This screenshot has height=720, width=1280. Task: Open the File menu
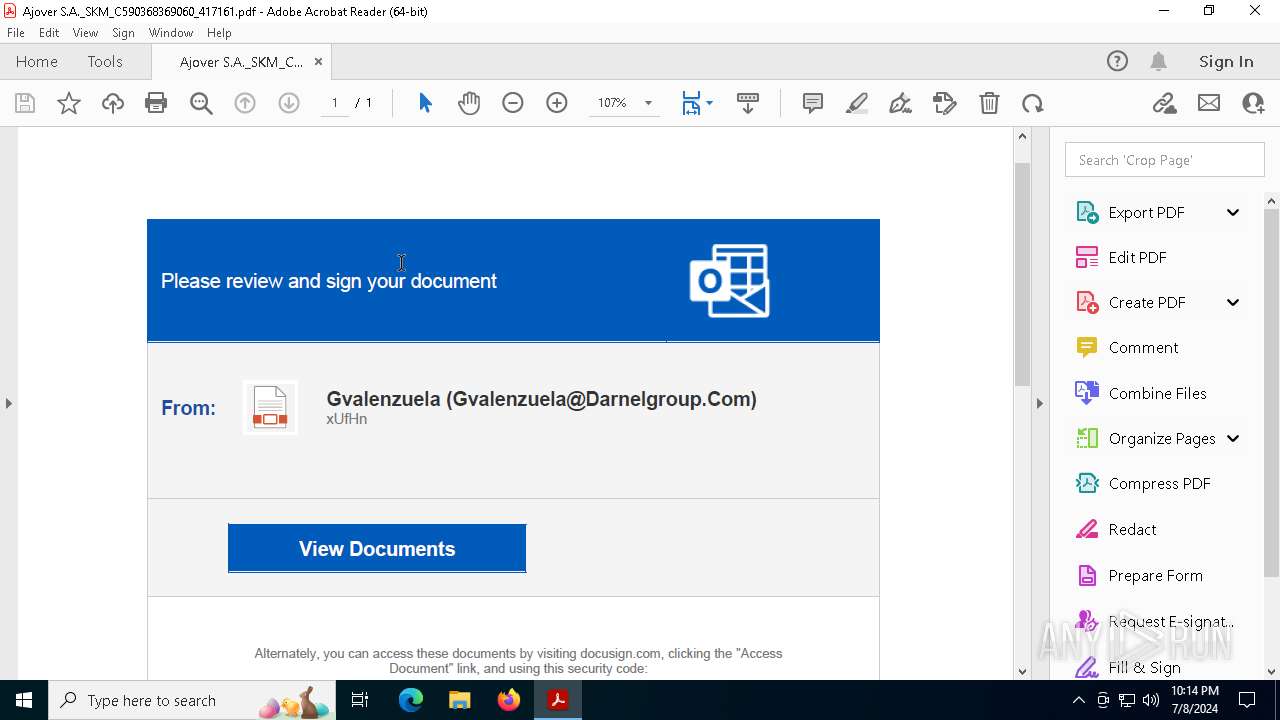(x=16, y=33)
